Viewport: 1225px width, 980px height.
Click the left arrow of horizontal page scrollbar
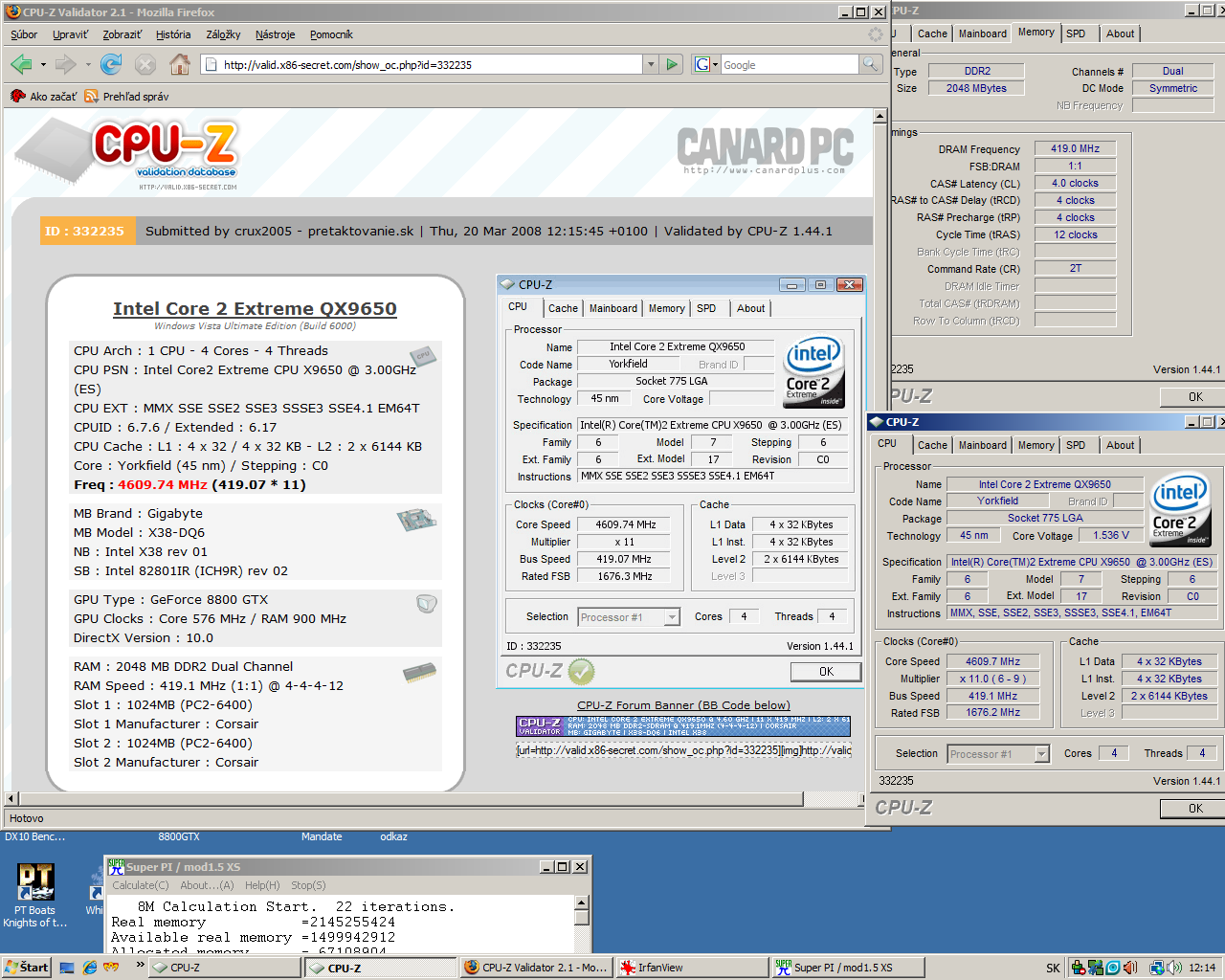tap(11, 798)
